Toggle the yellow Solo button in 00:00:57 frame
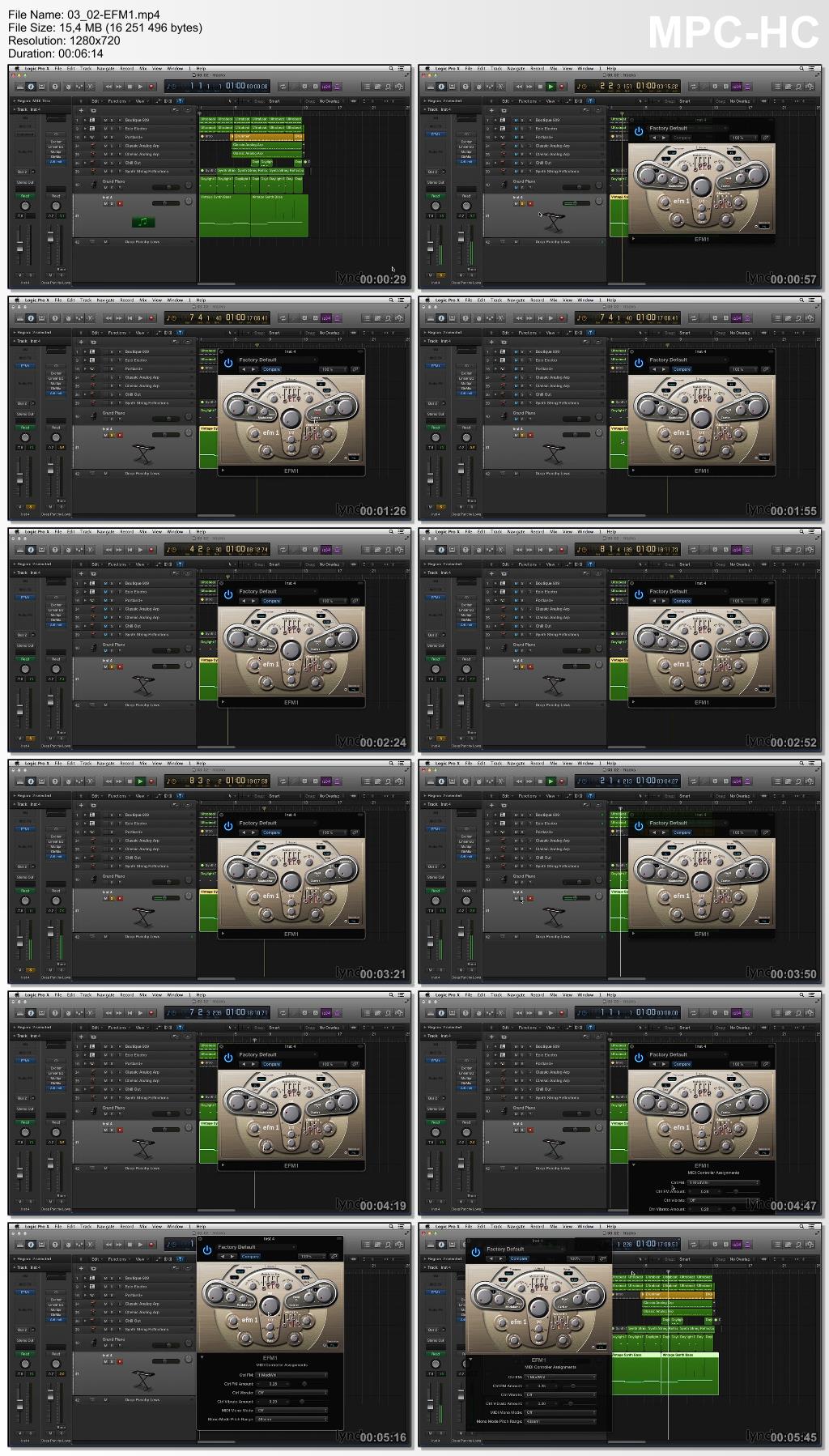The height and width of the screenshot is (1456, 829). click(522, 203)
